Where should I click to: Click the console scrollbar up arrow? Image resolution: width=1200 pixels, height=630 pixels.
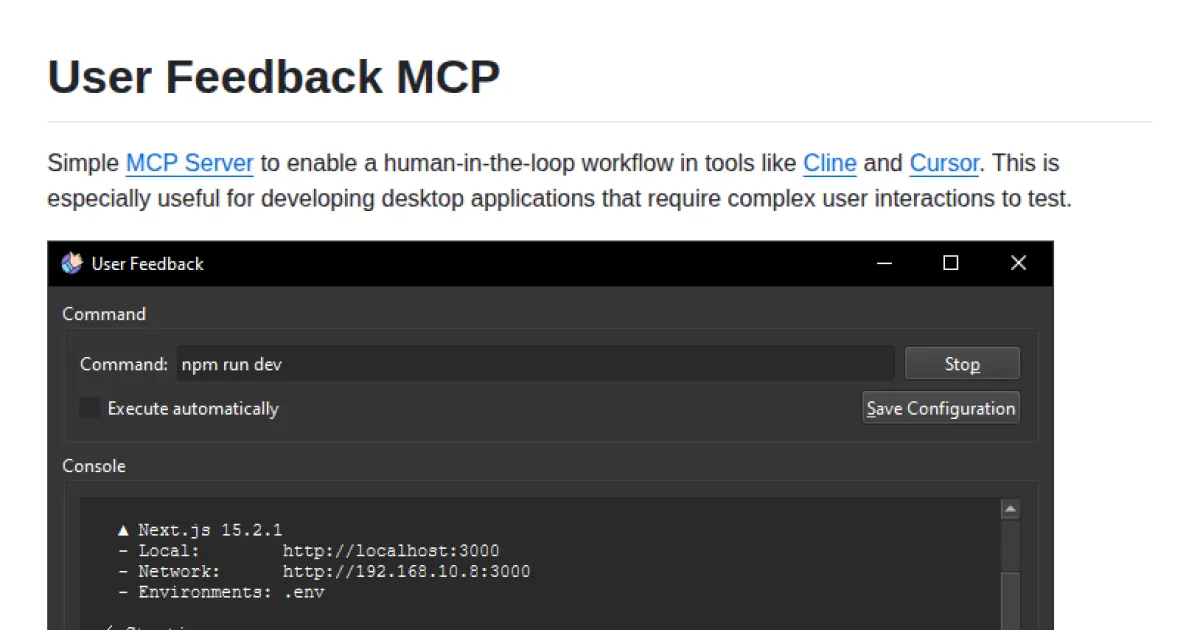(x=1009, y=508)
